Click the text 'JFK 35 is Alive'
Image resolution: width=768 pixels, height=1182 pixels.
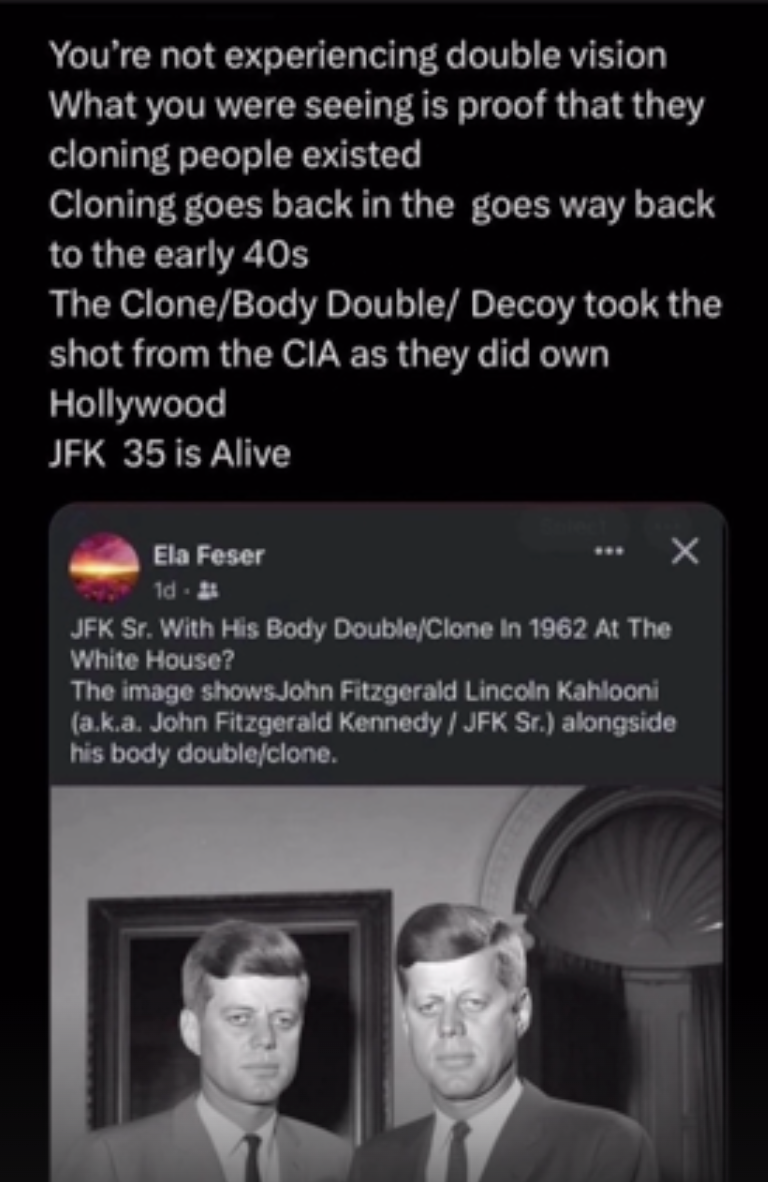click(170, 454)
